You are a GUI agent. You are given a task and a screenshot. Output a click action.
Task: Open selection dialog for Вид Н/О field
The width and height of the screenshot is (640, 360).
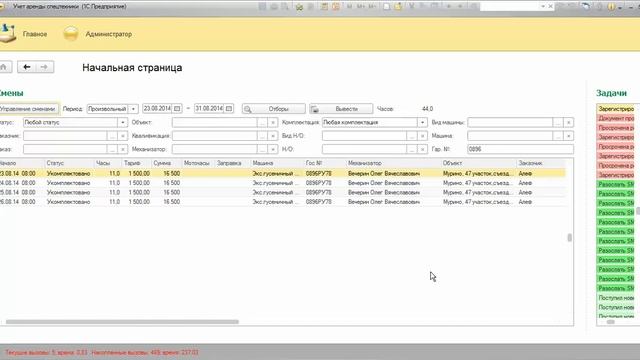pyautogui.click(x=412, y=136)
